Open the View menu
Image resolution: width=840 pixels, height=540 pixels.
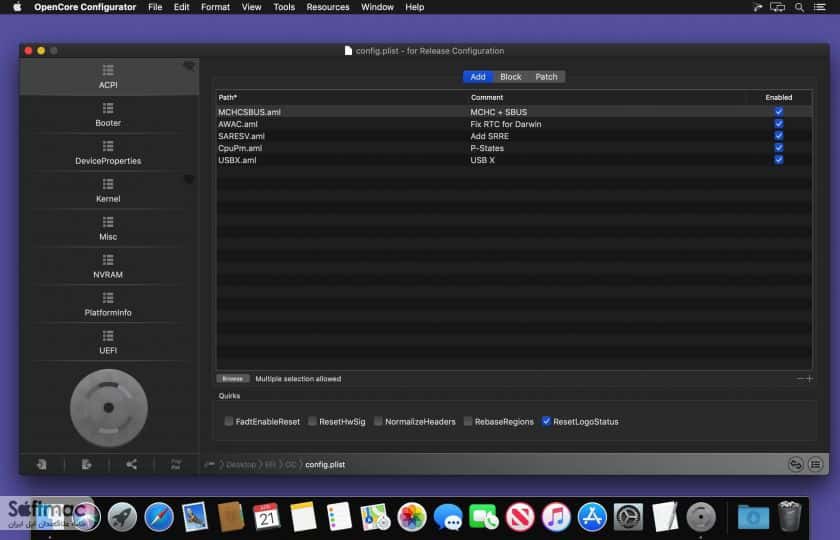[251, 7]
